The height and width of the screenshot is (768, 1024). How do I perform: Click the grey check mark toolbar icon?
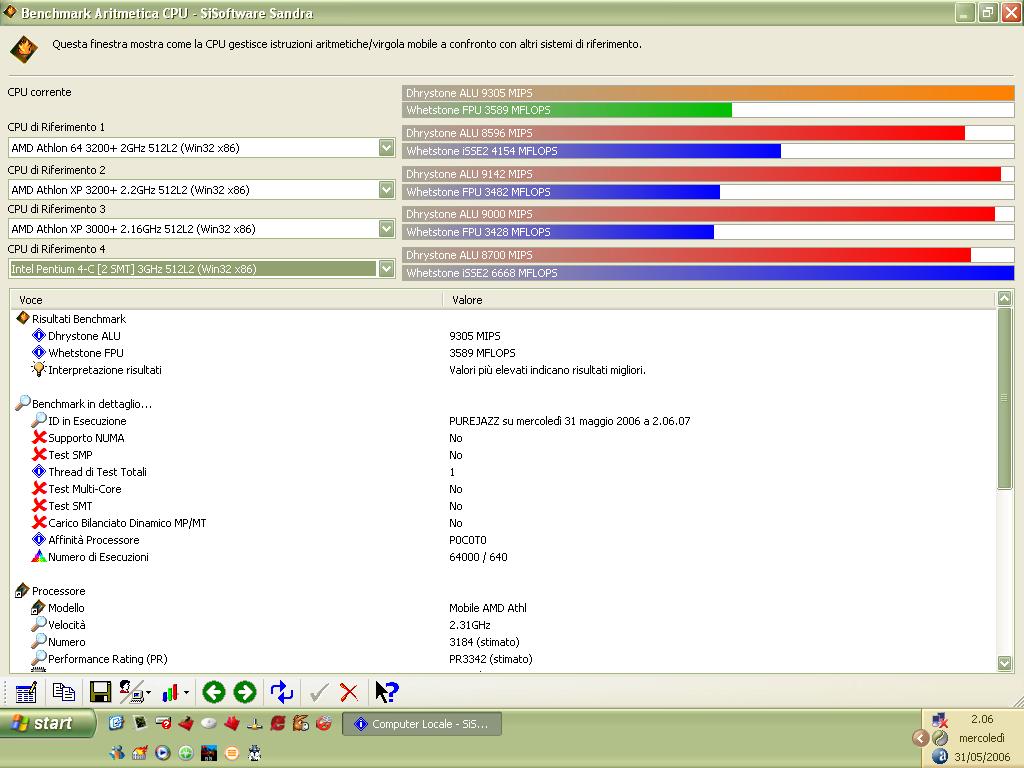(x=319, y=692)
